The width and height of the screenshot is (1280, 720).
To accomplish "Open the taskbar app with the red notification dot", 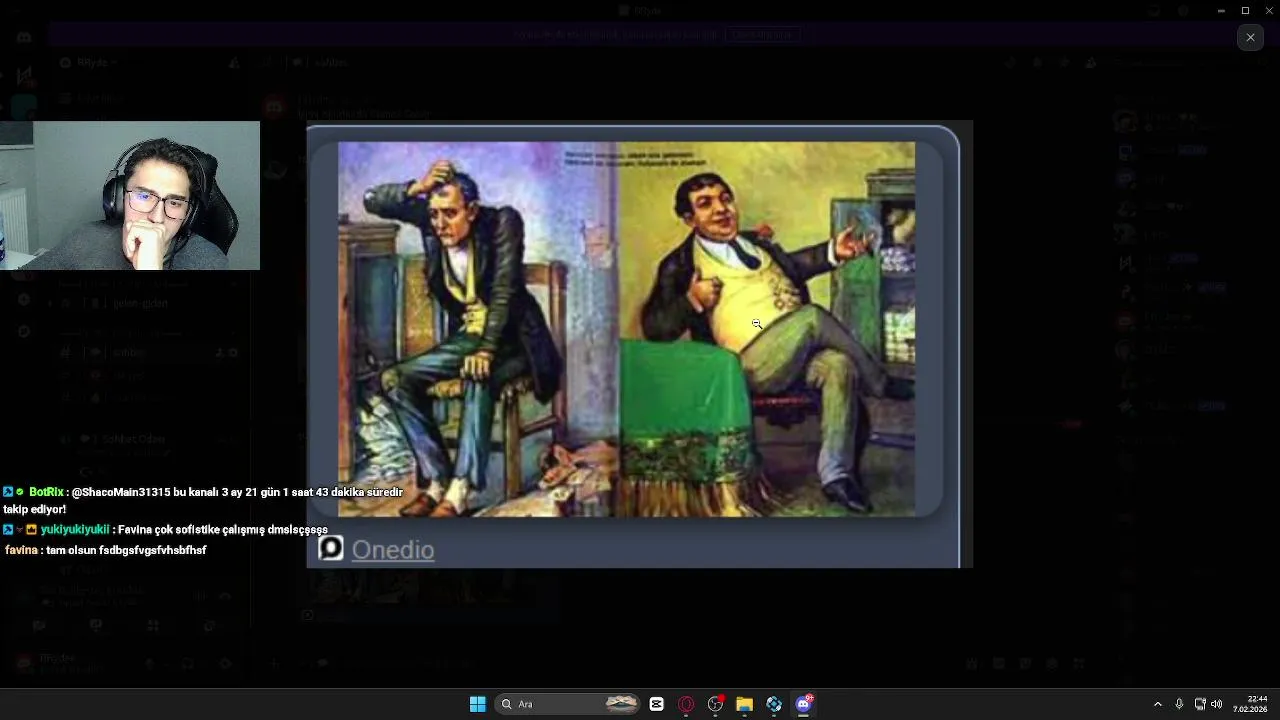I will [x=715, y=704].
